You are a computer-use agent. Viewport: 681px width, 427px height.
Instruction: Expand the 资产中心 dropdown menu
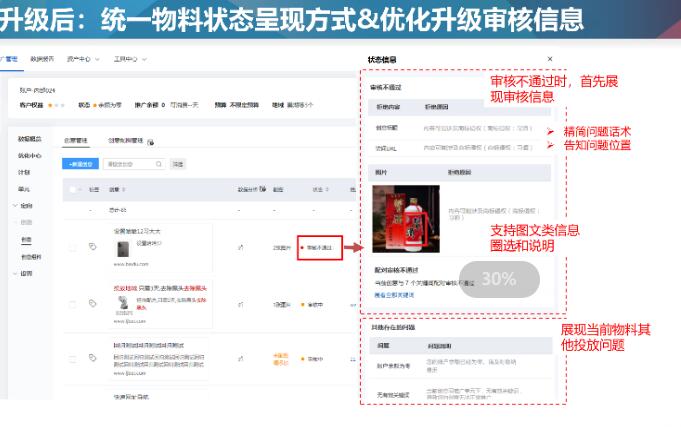(x=84, y=60)
